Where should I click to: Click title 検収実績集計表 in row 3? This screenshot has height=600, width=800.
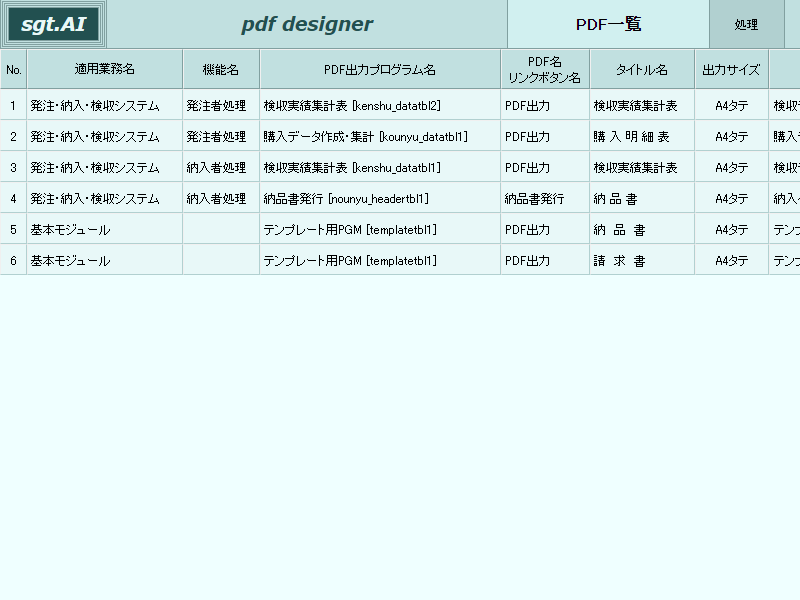click(635, 168)
